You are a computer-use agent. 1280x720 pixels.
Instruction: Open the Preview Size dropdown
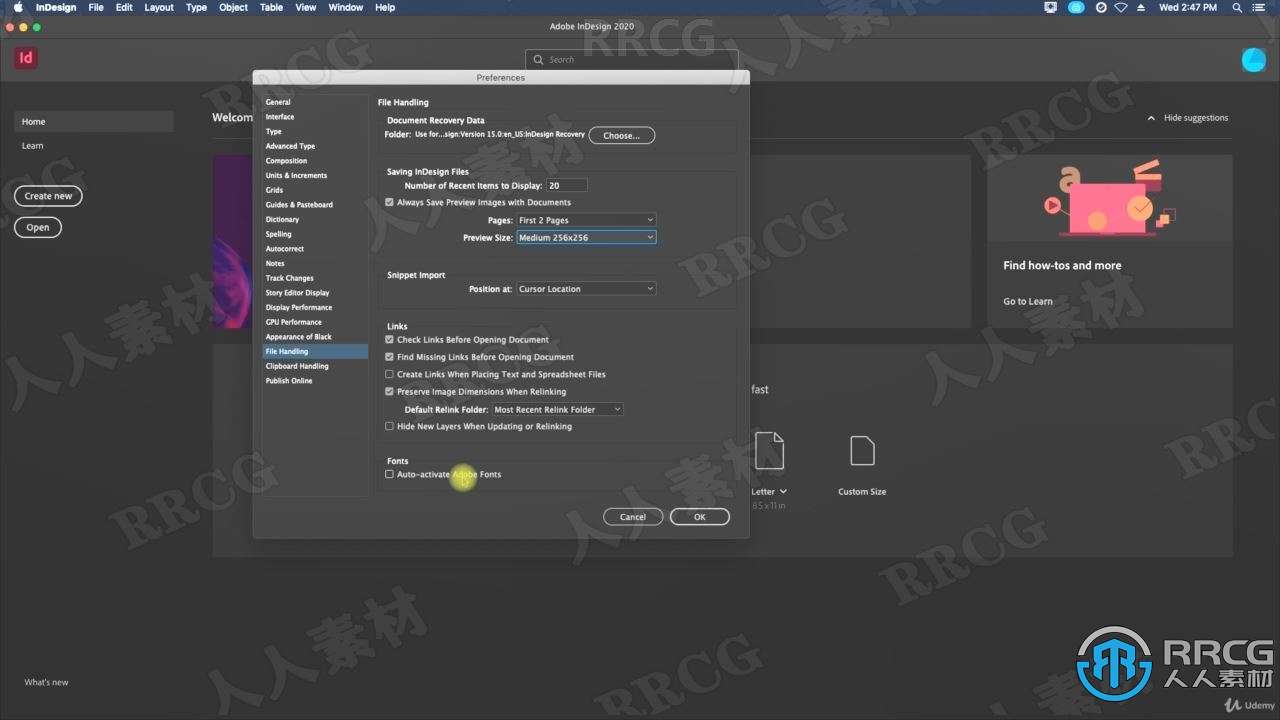coord(586,237)
